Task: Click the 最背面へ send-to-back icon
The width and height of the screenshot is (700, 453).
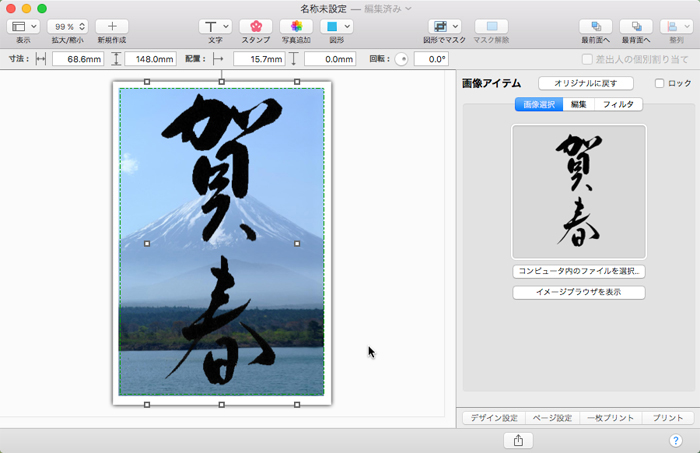Action: [636, 26]
